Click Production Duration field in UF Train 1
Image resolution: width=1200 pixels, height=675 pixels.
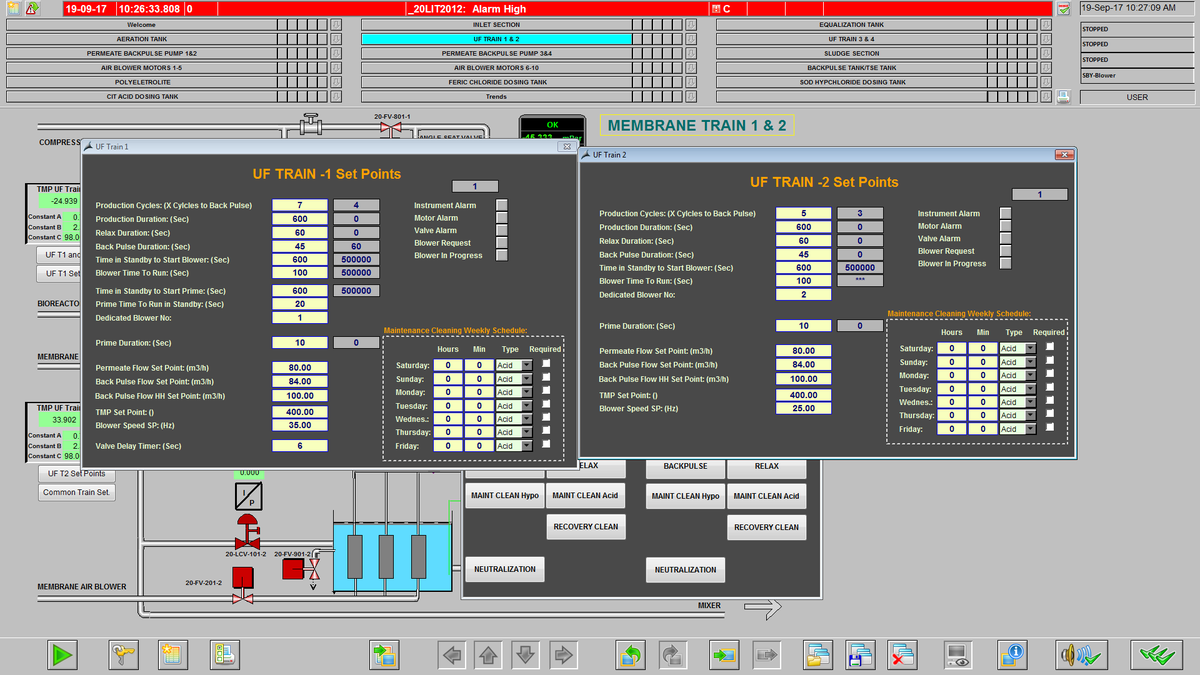(300, 218)
